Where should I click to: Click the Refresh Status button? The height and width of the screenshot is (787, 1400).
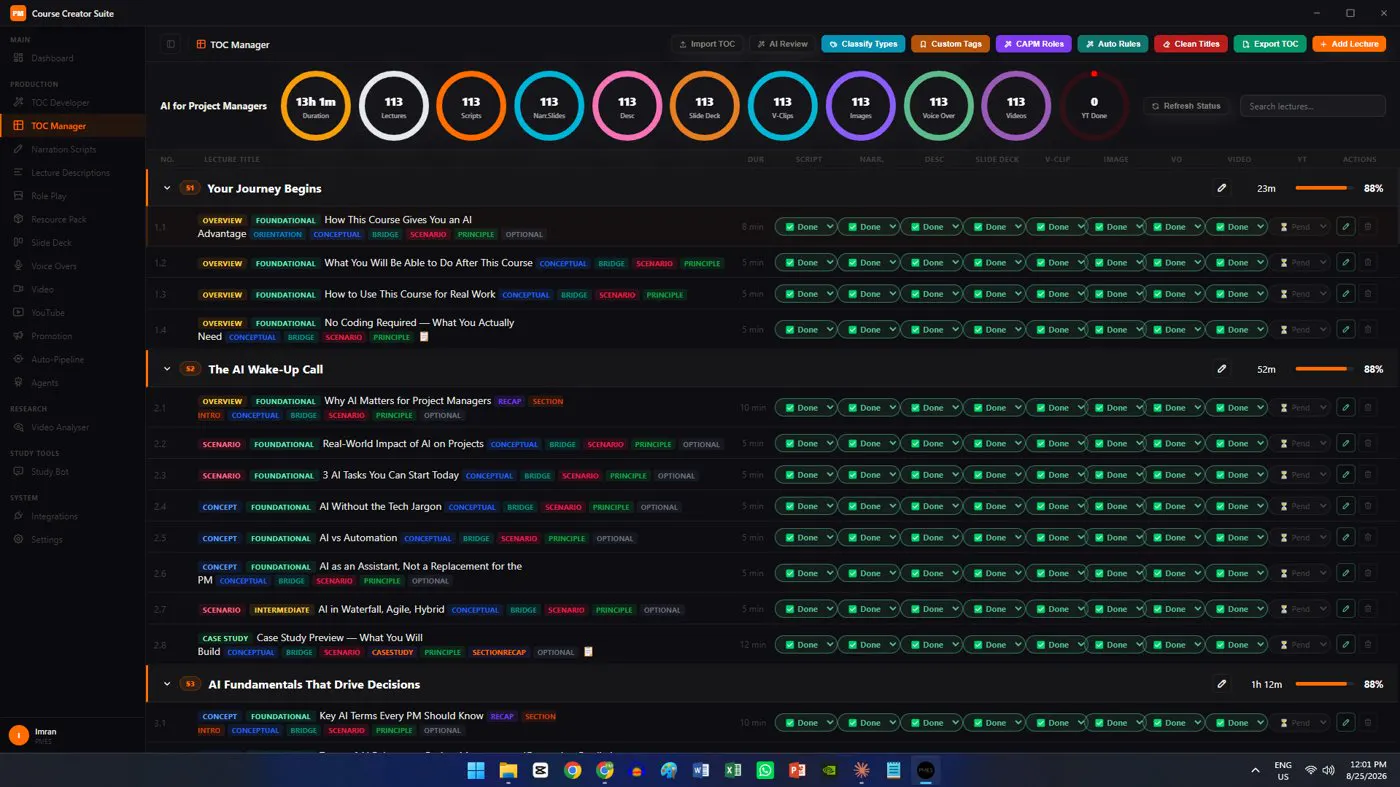(x=1186, y=106)
